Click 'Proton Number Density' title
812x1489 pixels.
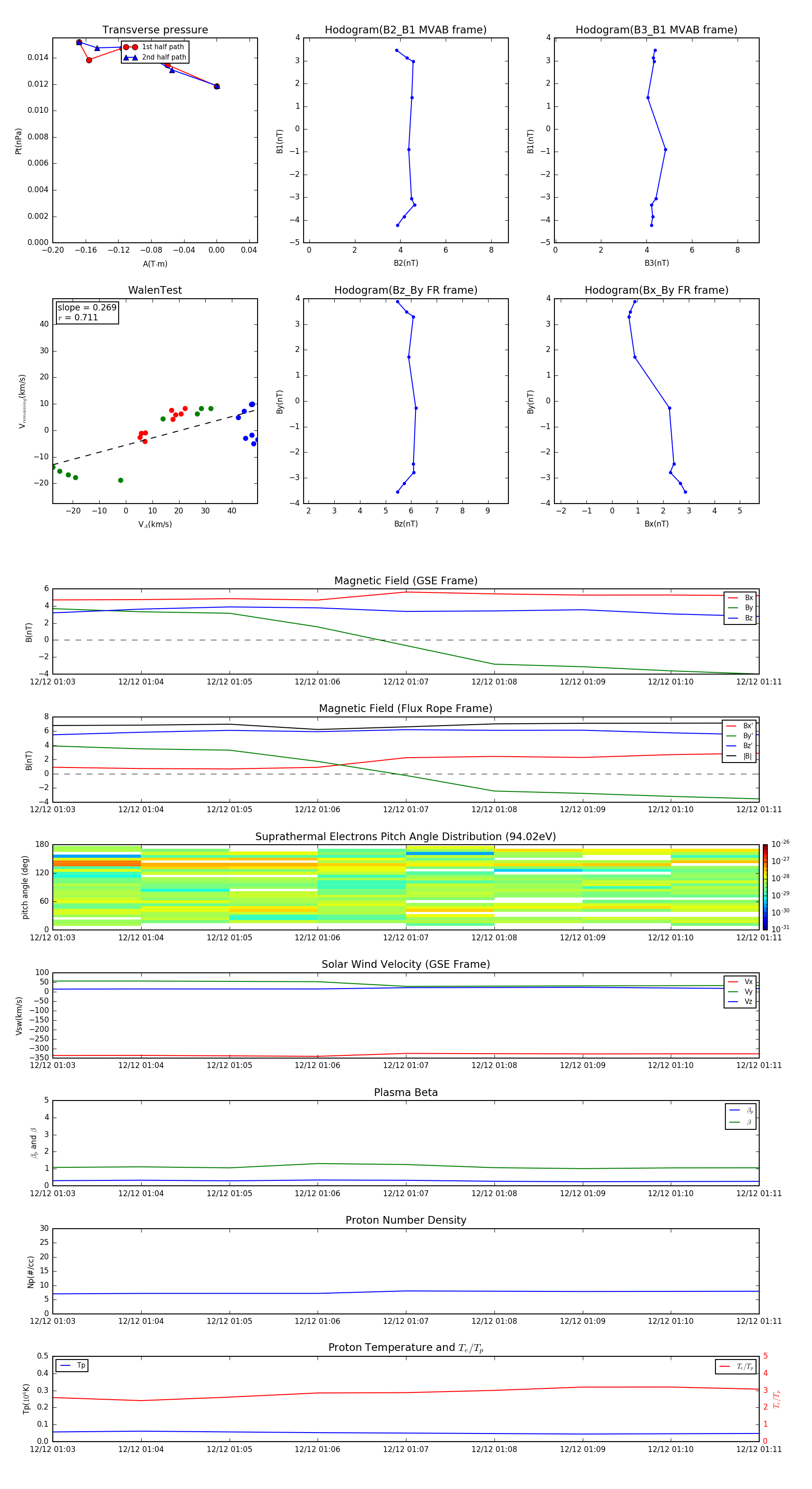(406, 1220)
